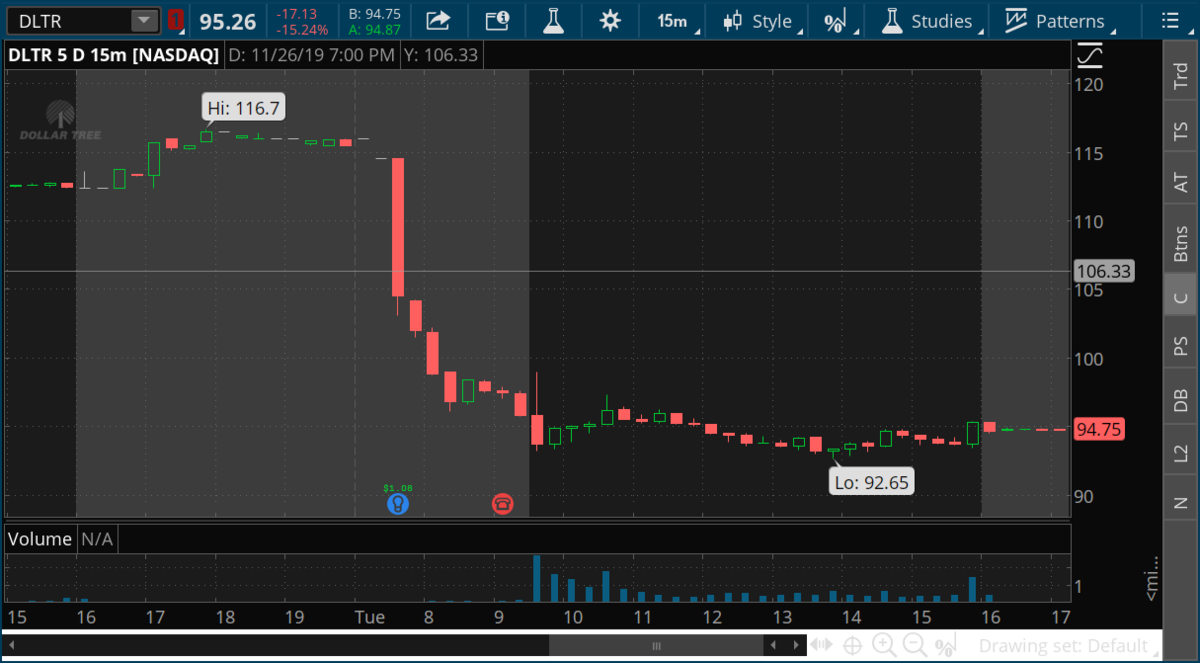The image size is (1200, 663).
Task: Click the red conference call phone marker
Action: tap(502, 503)
